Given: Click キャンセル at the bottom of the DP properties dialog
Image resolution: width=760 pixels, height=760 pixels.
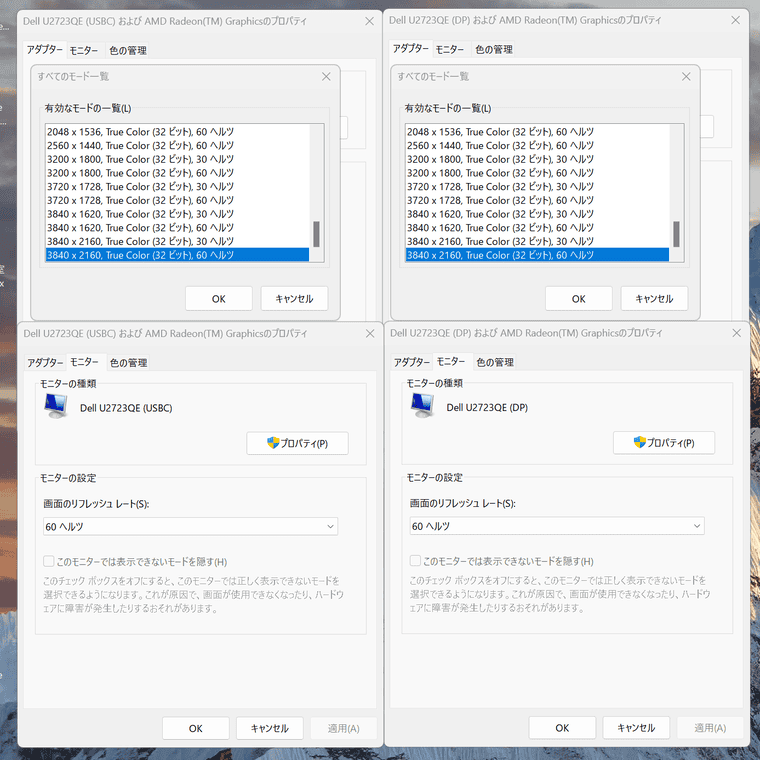Looking at the screenshot, I should 636,728.
